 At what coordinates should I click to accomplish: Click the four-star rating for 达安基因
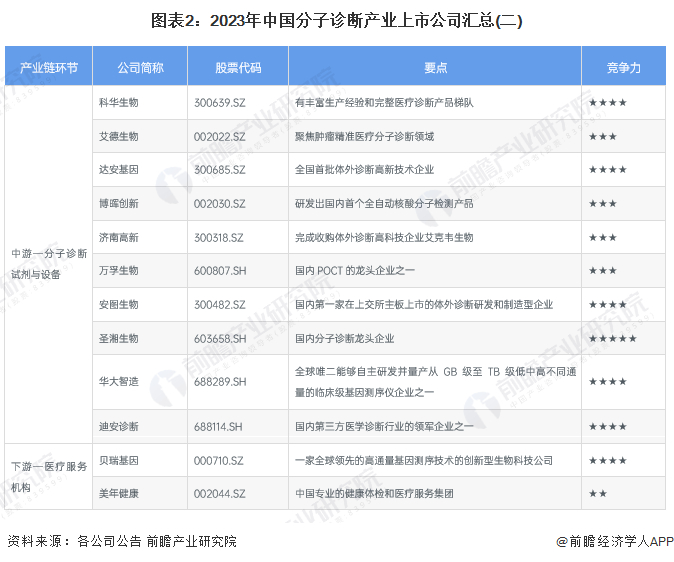point(608,170)
